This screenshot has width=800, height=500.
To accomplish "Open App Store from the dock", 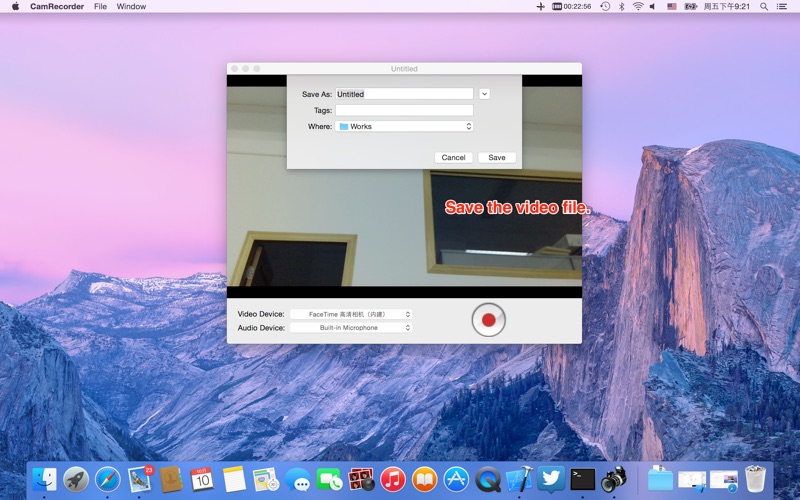I will [456, 480].
